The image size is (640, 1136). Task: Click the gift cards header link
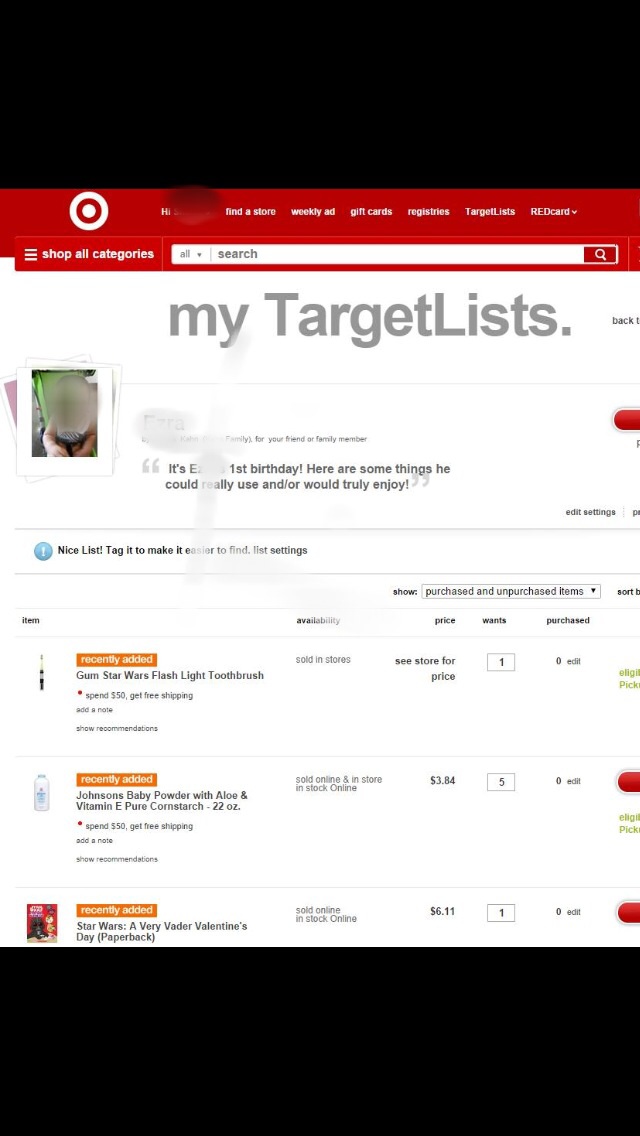click(x=371, y=212)
